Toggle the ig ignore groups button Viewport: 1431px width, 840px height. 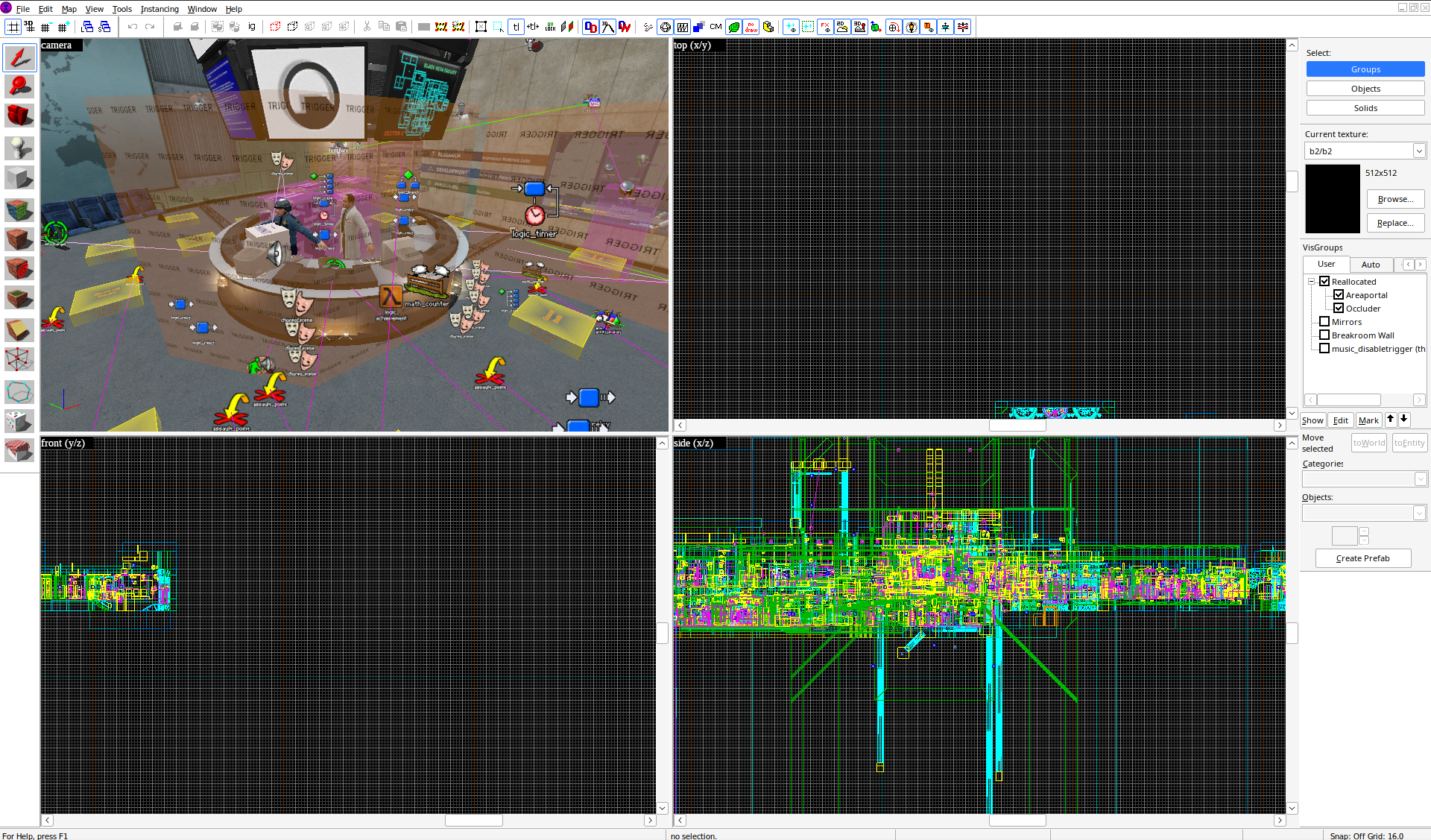click(x=252, y=27)
